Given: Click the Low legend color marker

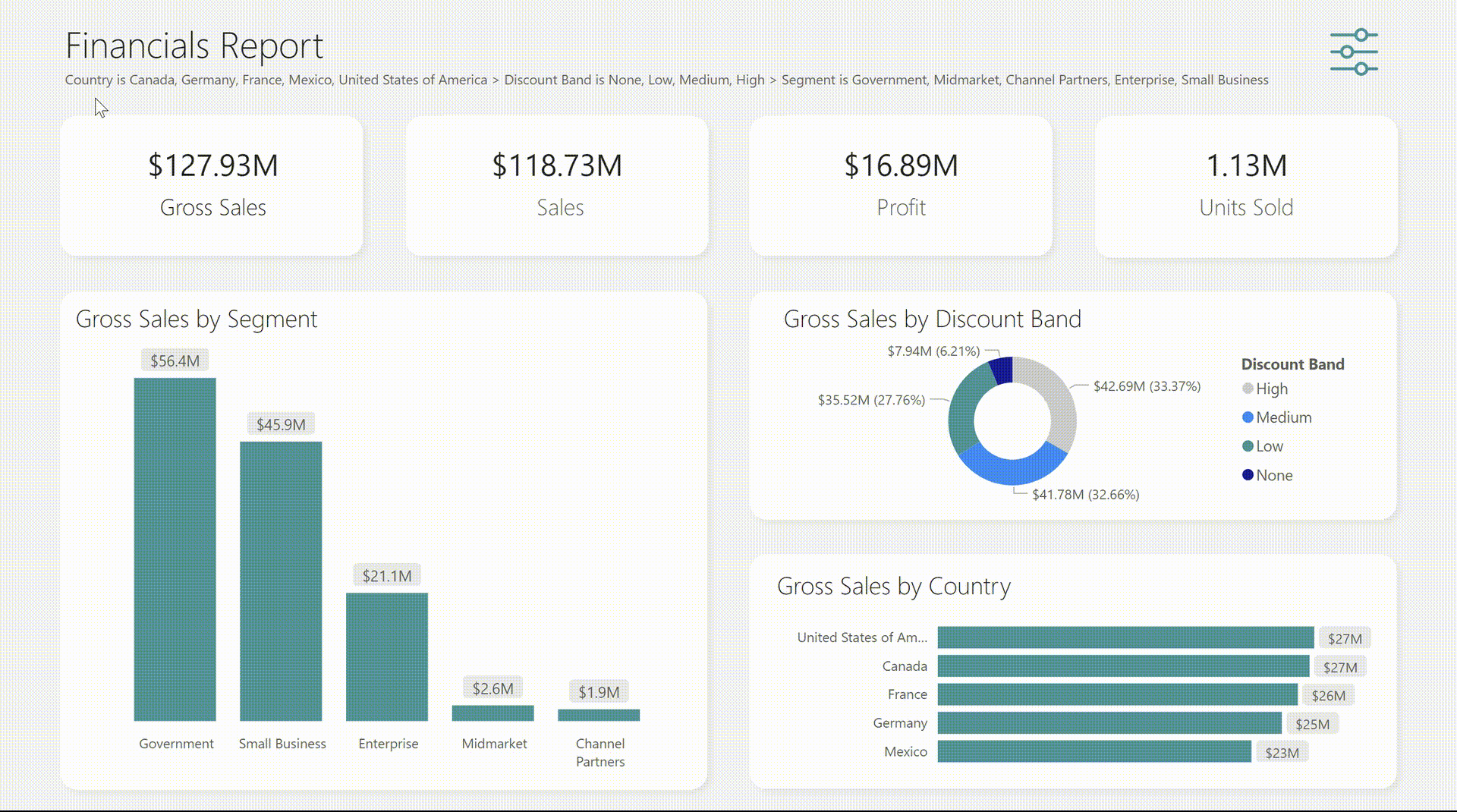Looking at the screenshot, I should pos(1248,445).
